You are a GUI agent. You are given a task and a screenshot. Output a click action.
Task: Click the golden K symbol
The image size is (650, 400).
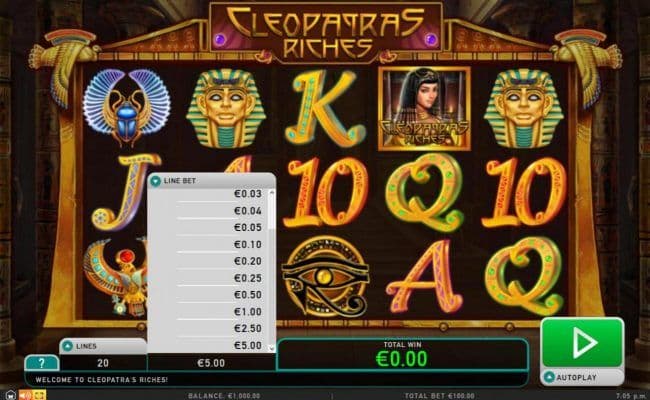point(325,109)
